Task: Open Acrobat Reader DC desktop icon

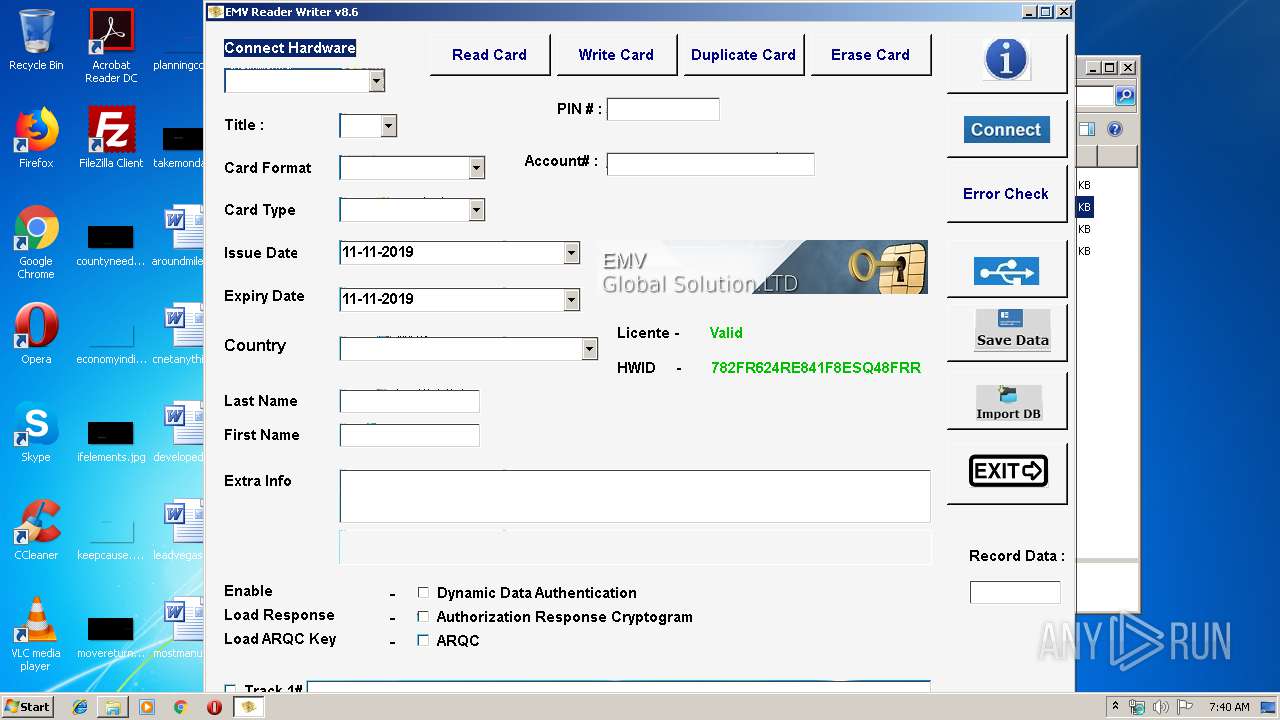Action: (x=111, y=46)
